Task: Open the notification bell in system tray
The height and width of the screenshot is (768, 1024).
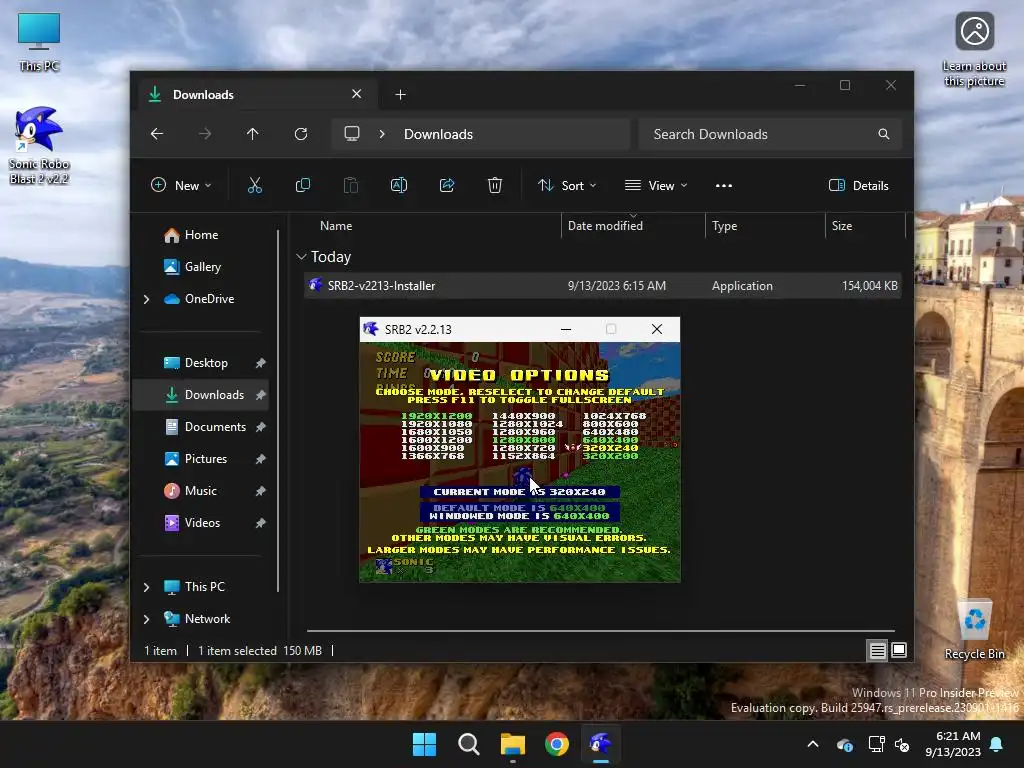Action: point(997,744)
